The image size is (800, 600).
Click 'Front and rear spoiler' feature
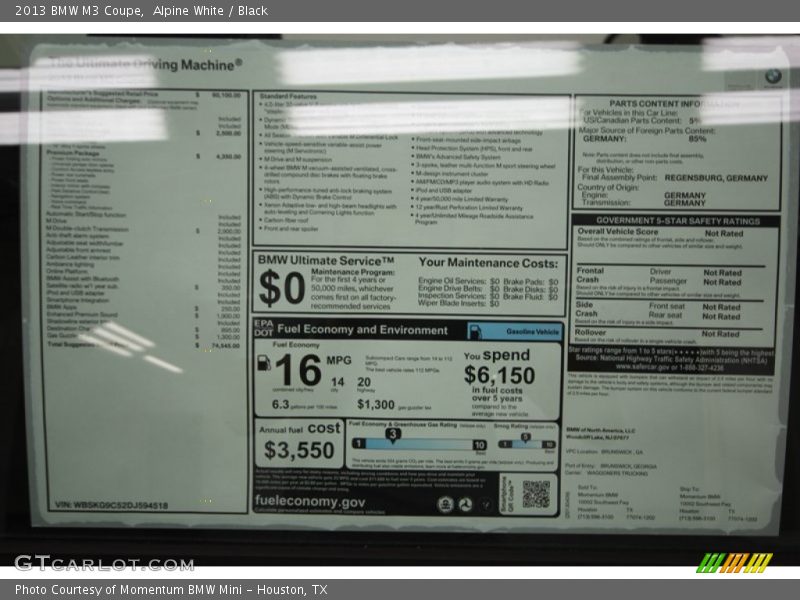coord(291,229)
